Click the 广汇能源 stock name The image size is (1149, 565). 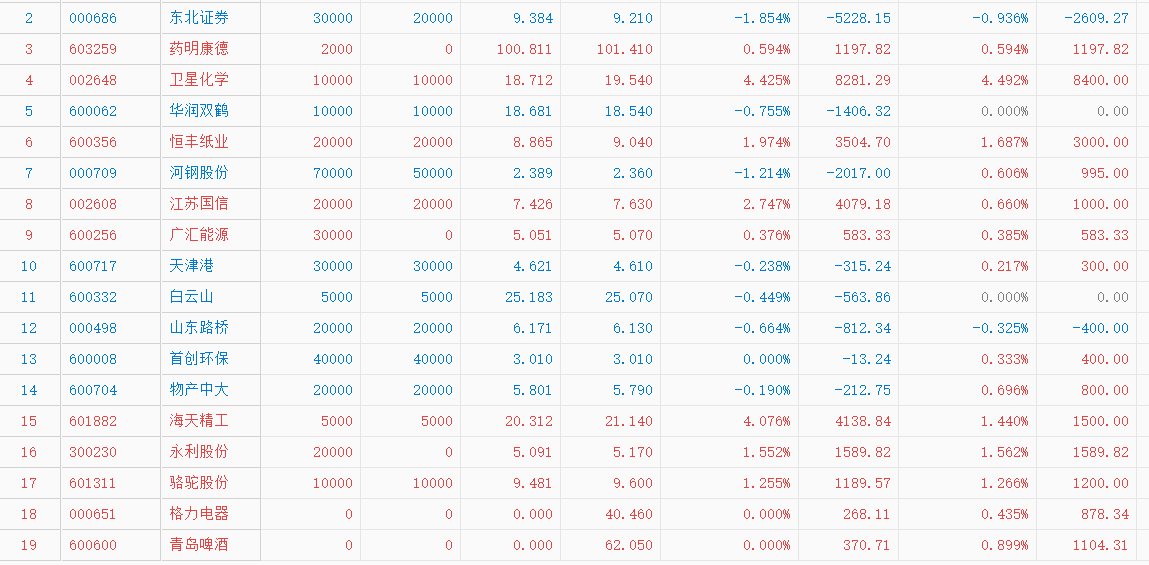199,235
